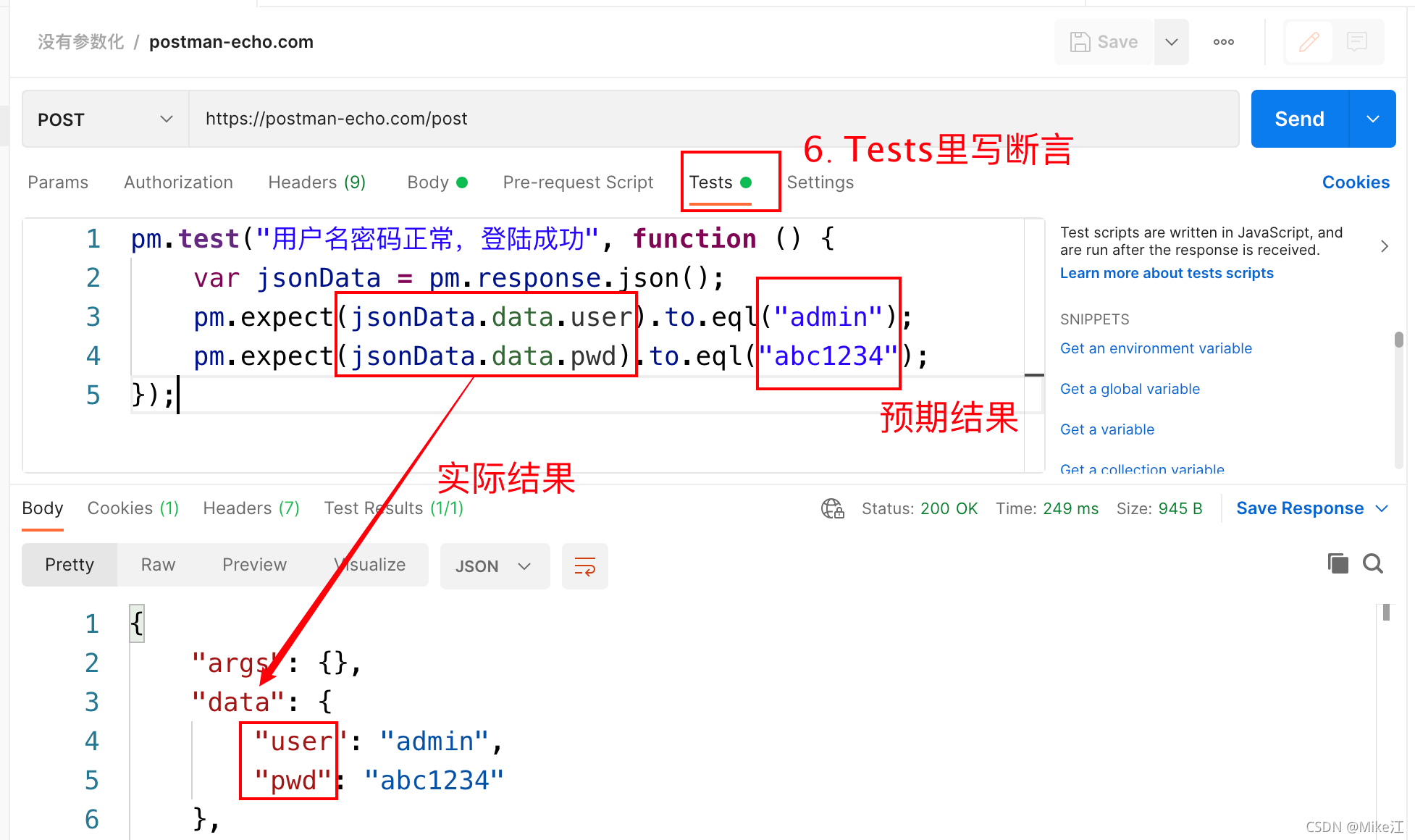Open Learn more about tests scripts link

(1167, 273)
